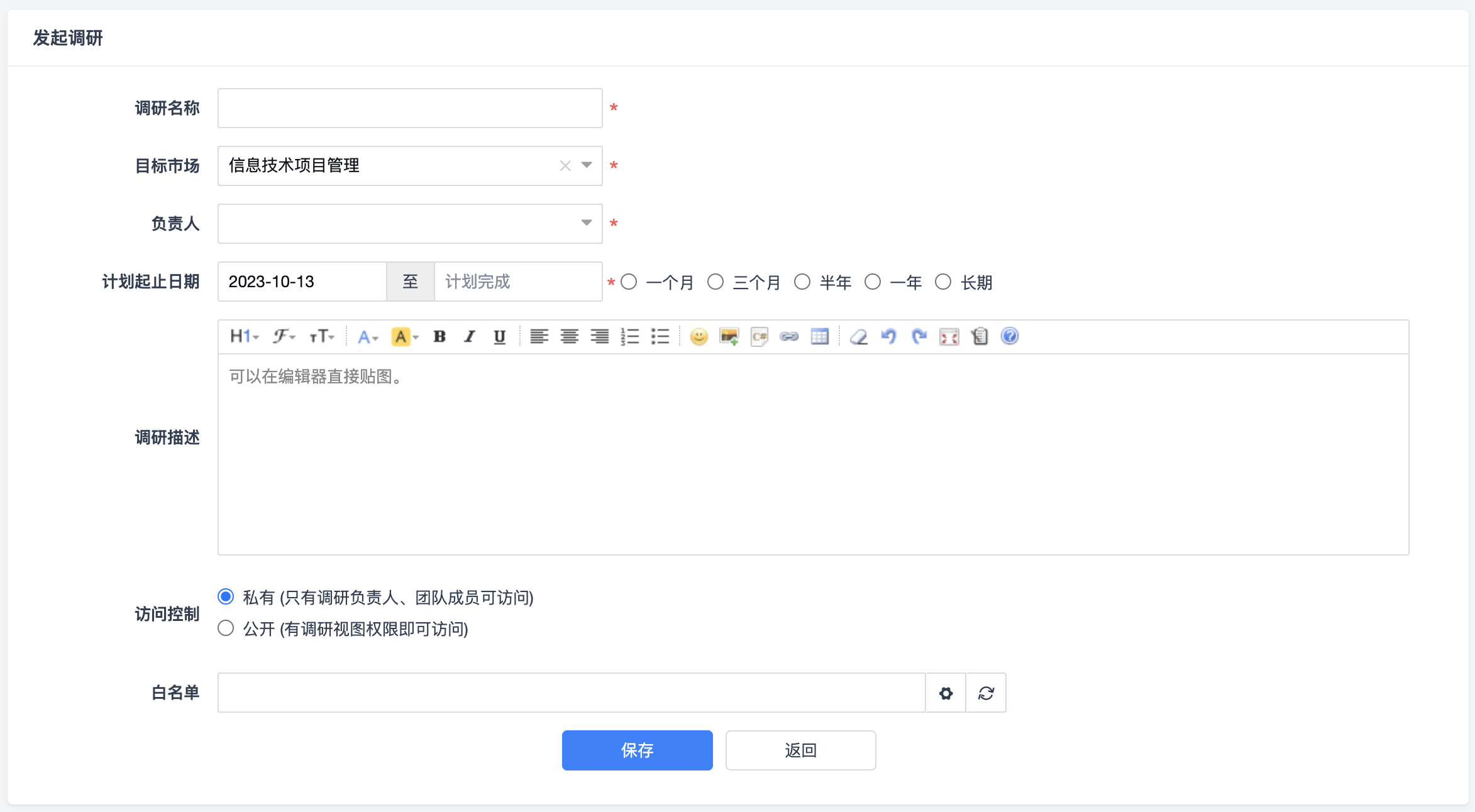Click the undo arrow icon
Viewport: 1475px width, 812px height.
(x=888, y=337)
